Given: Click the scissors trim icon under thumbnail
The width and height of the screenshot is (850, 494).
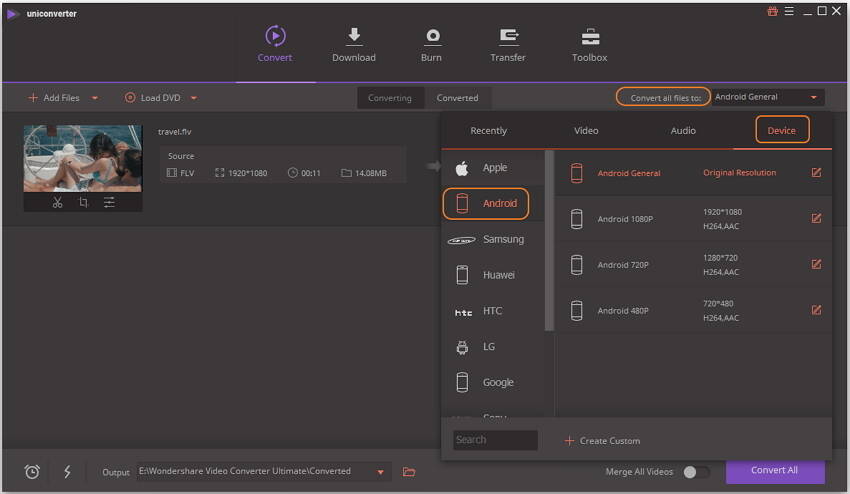Looking at the screenshot, I should point(57,202).
